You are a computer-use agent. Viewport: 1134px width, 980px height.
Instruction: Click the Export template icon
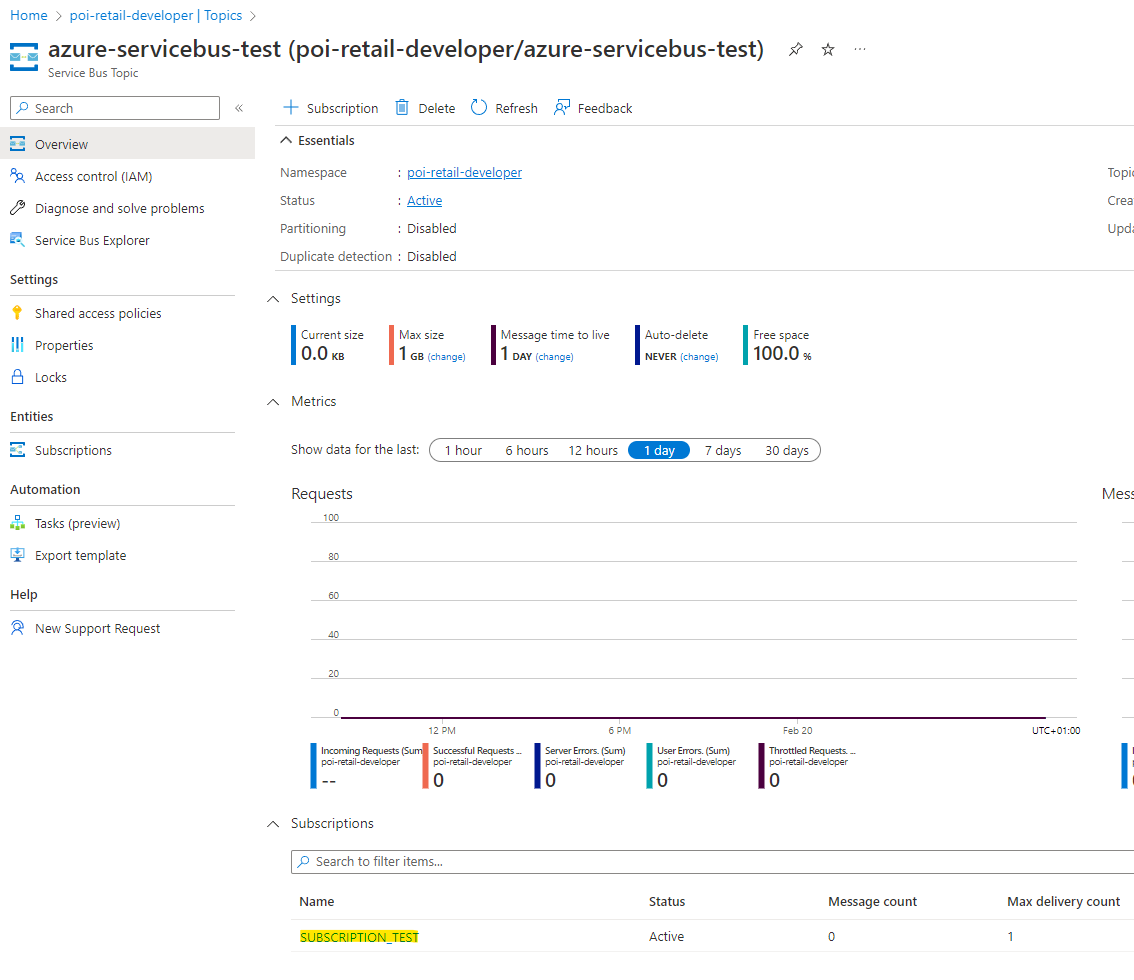point(18,555)
